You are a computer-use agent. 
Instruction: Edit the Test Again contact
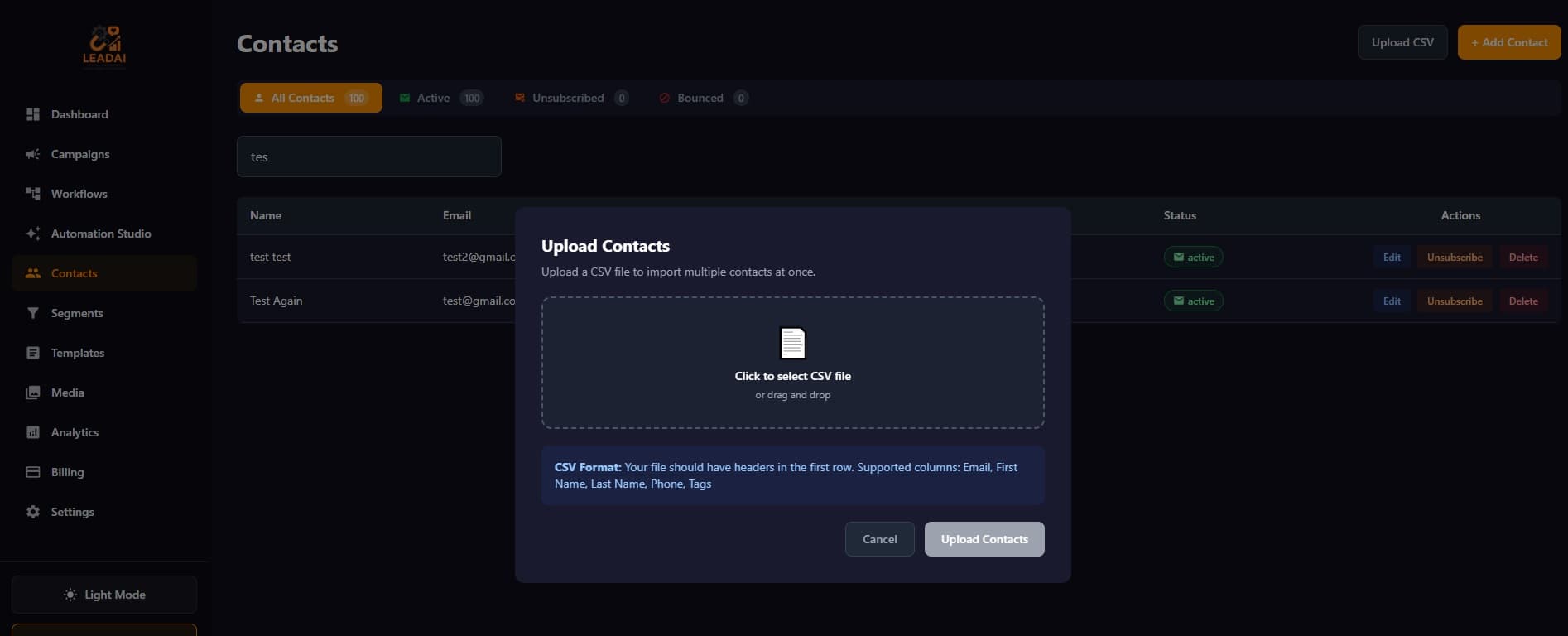[1392, 301]
